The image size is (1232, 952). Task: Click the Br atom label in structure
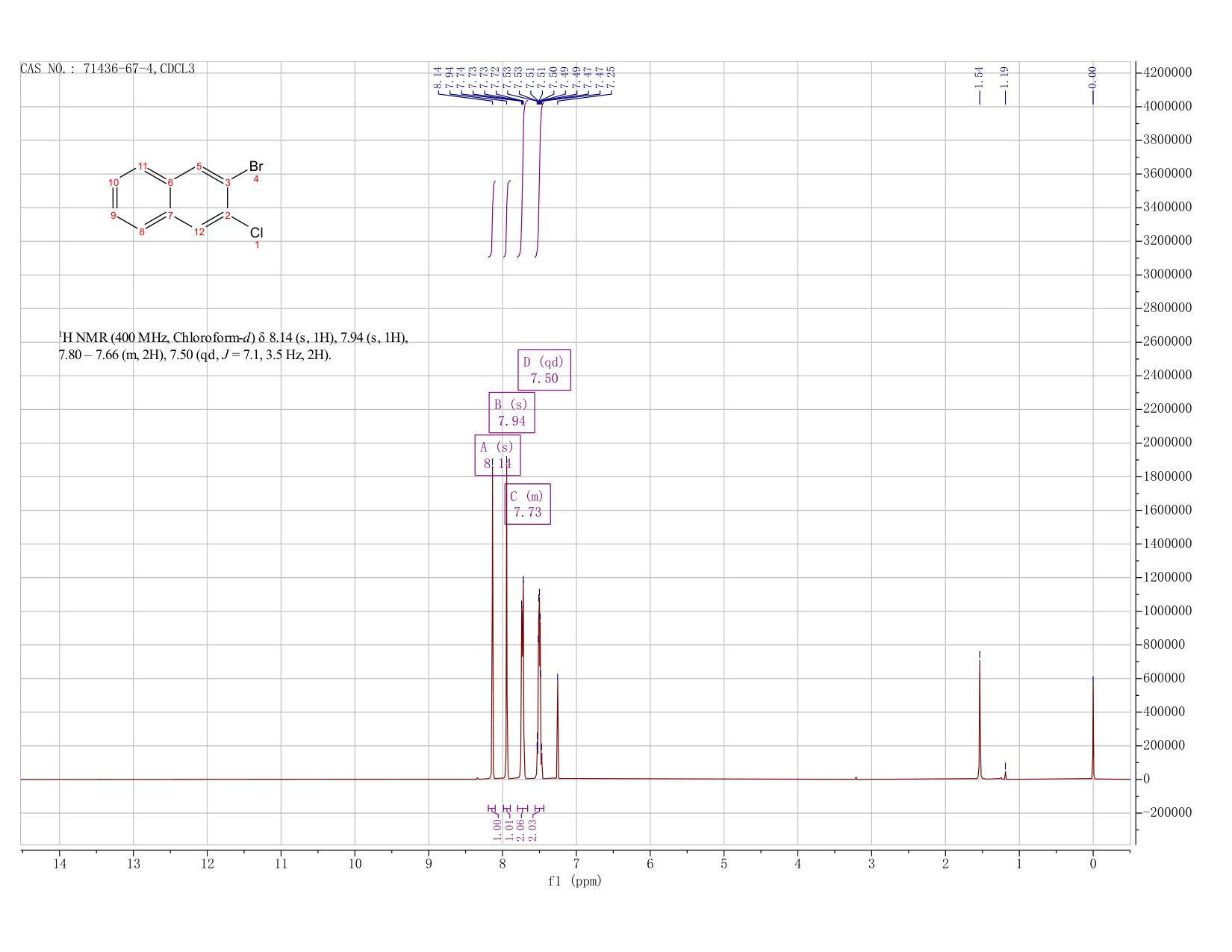(x=256, y=167)
